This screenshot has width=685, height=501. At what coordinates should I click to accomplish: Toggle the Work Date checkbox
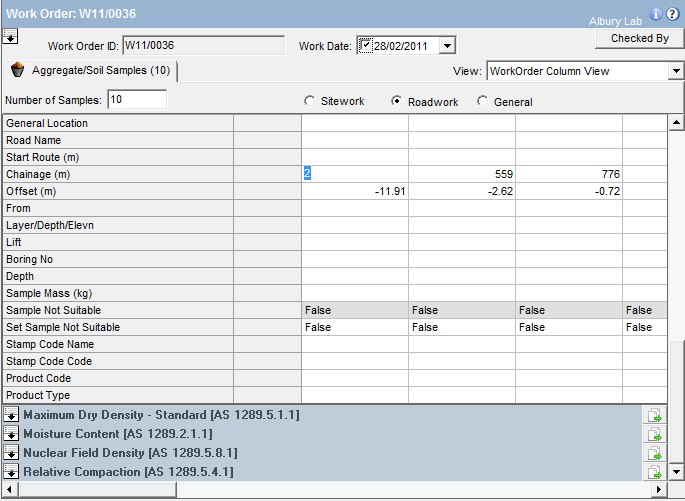(x=365, y=45)
